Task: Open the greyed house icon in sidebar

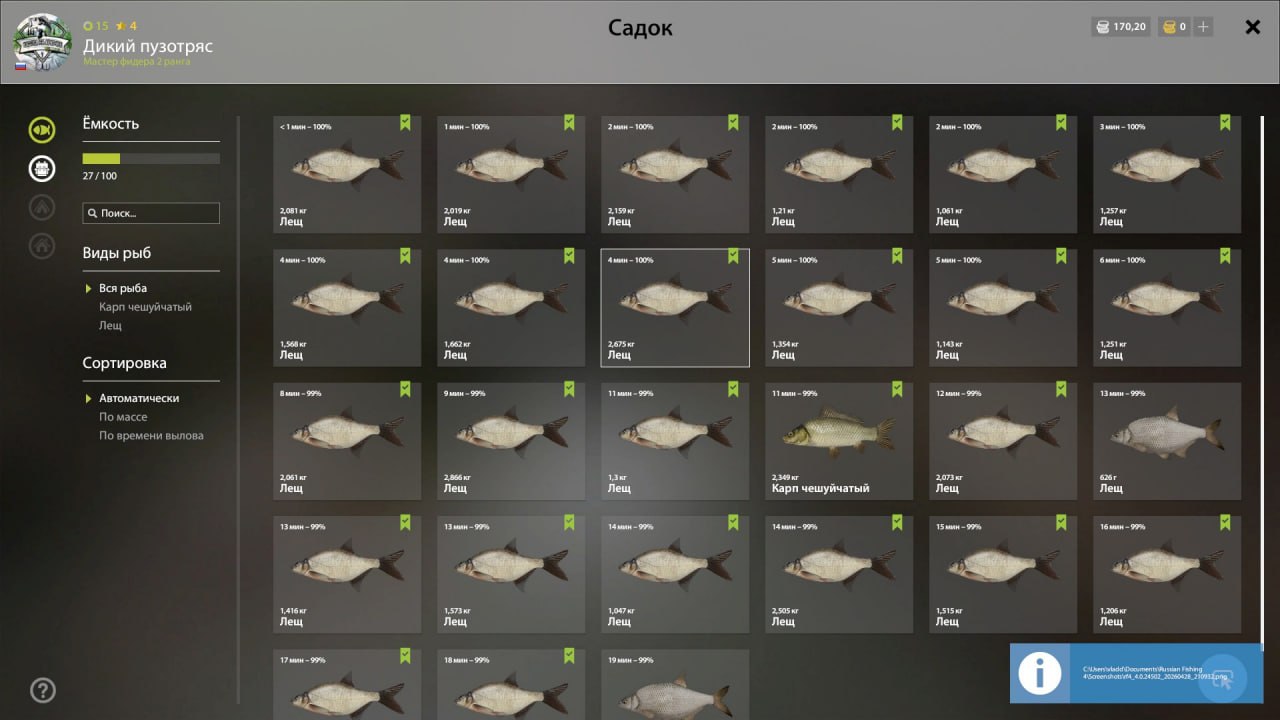Action: tap(42, 245)
